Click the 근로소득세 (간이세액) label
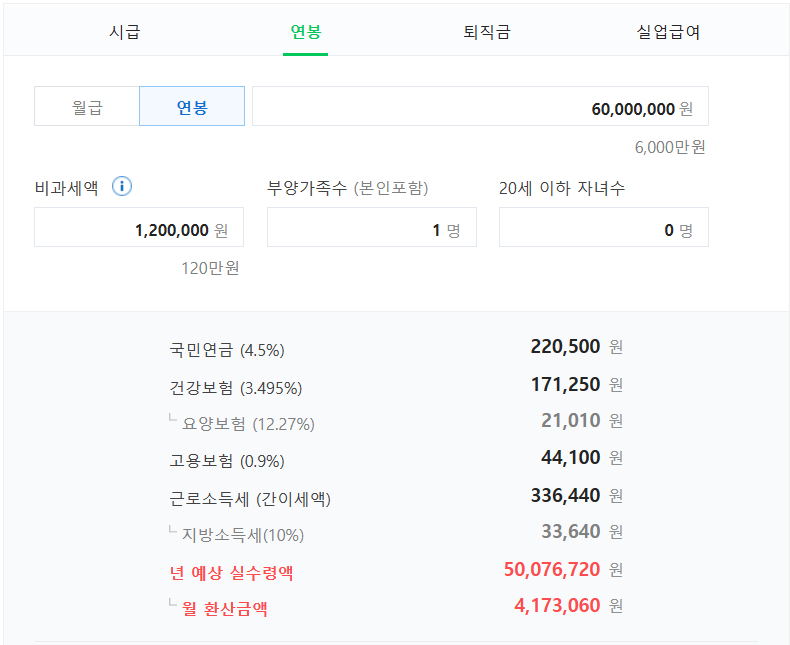Image resolution: width=790 pixels, height=645 pixels. coord(250,499)
